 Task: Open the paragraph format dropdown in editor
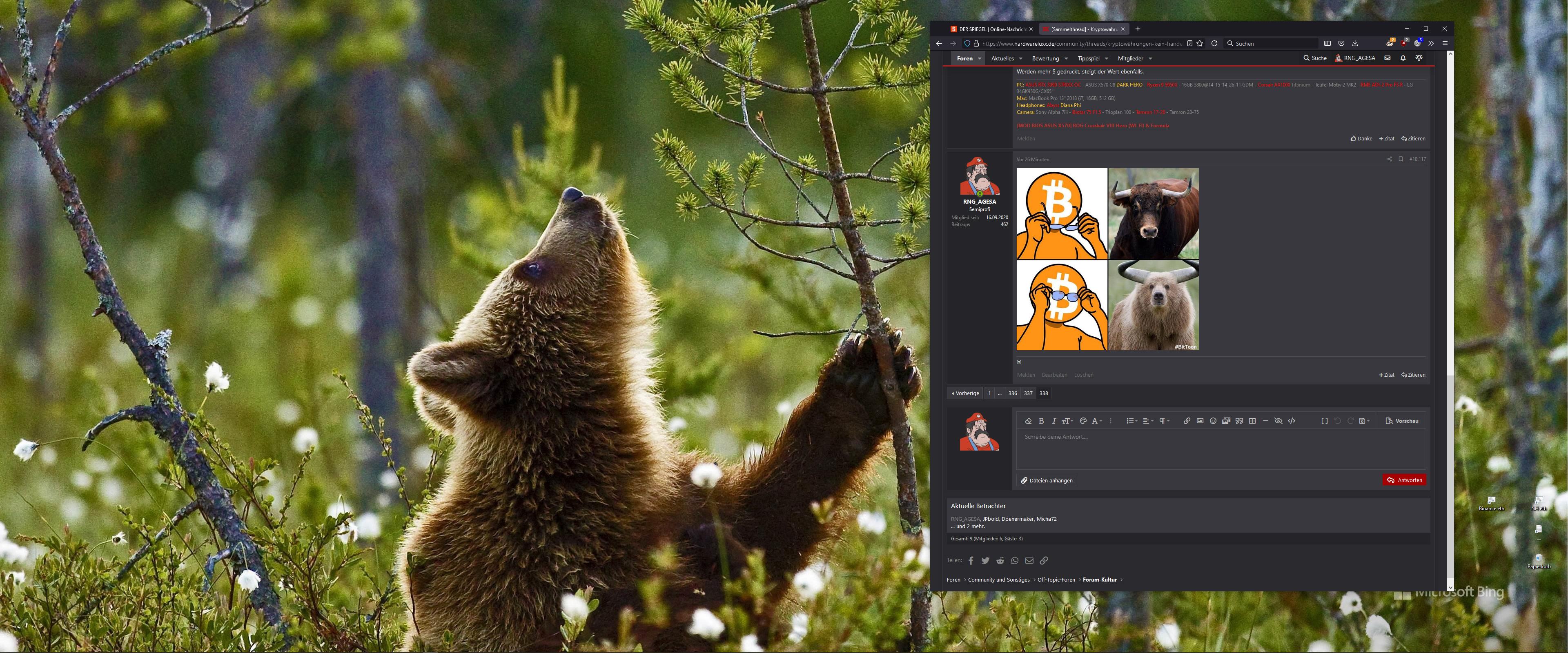(1164, 420)
